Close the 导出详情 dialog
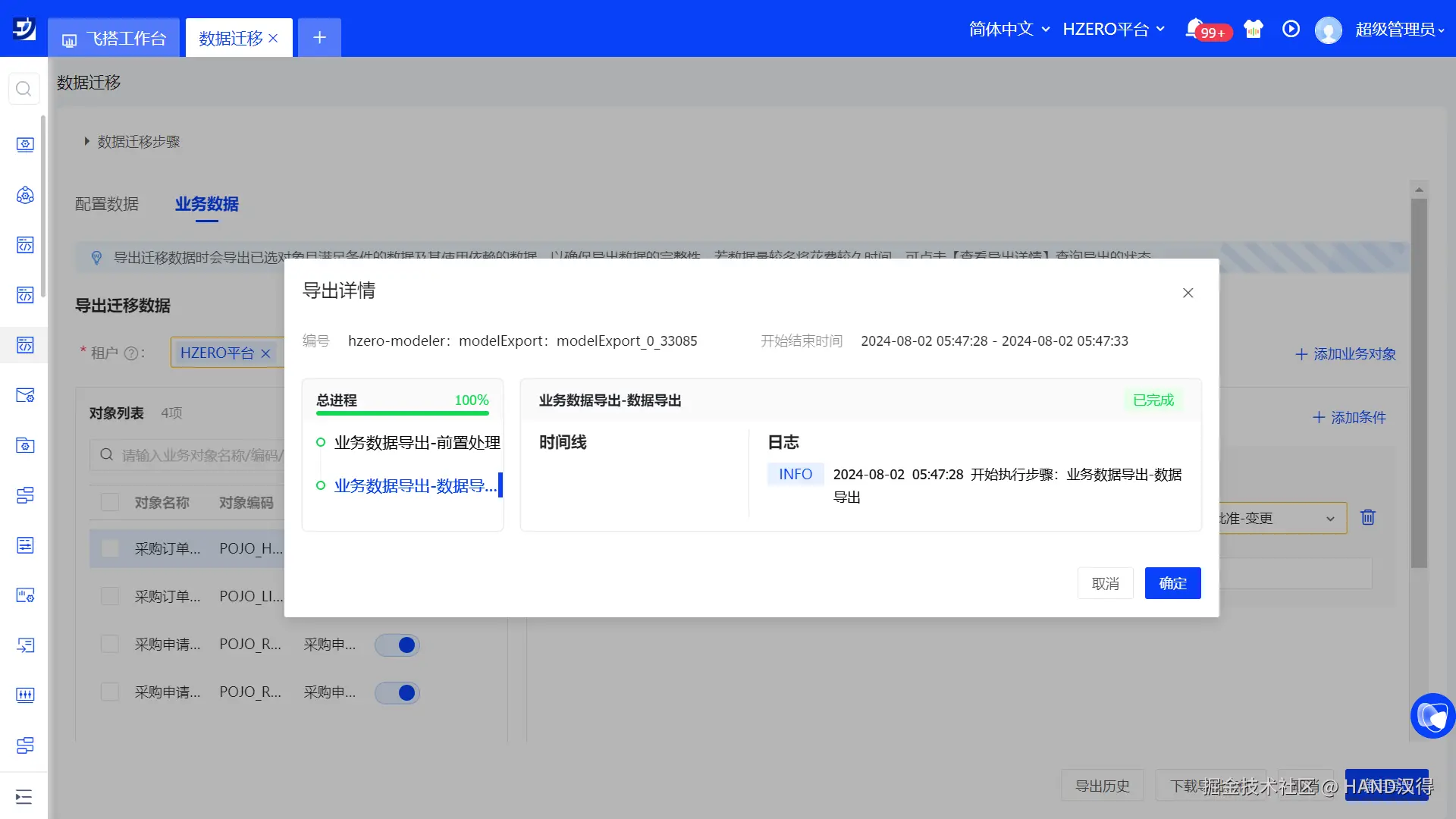This screenshot has width=1456, height=819. click(x=1188, y=293)
